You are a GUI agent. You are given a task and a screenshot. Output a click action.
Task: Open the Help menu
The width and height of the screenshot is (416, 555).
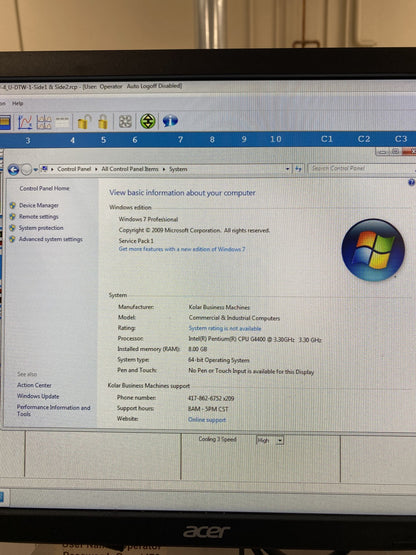click(18, 103)
